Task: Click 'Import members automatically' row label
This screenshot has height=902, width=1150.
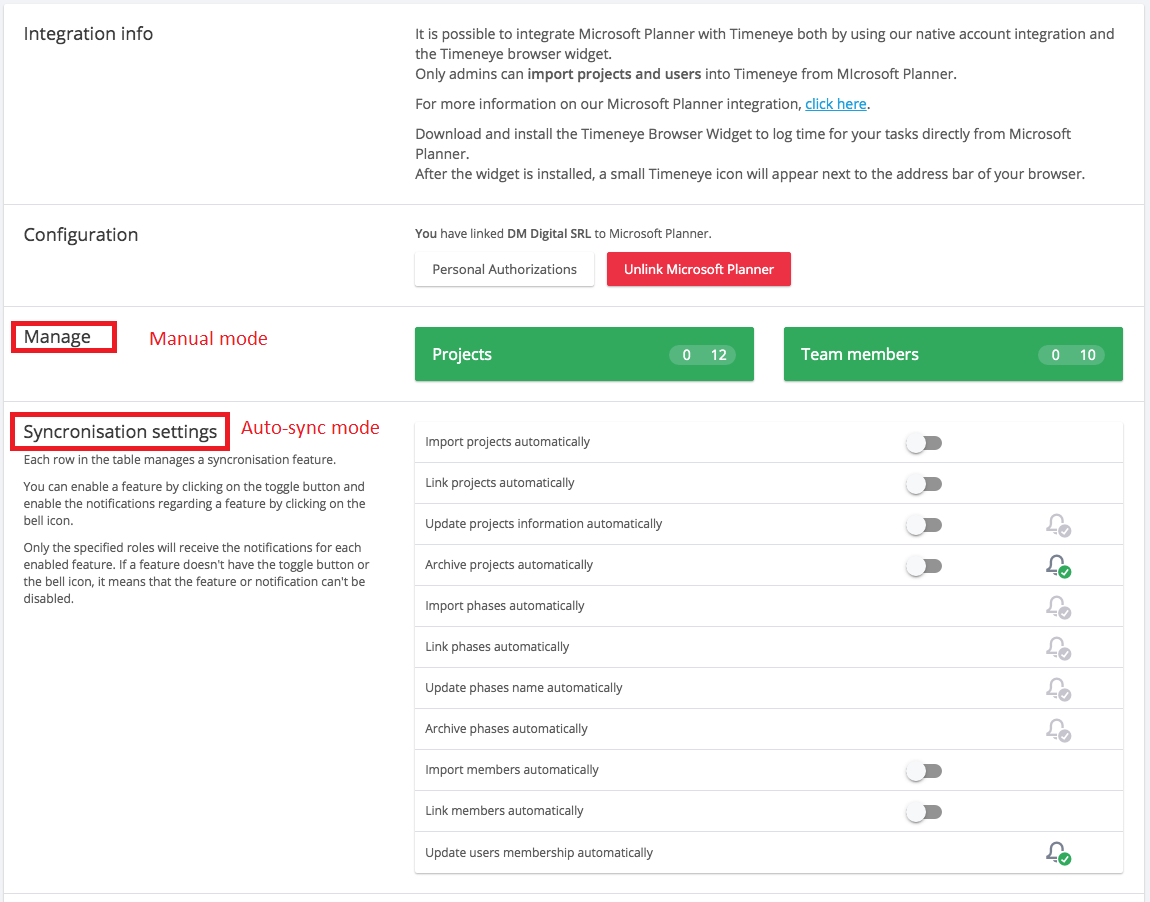Action: 512,770
